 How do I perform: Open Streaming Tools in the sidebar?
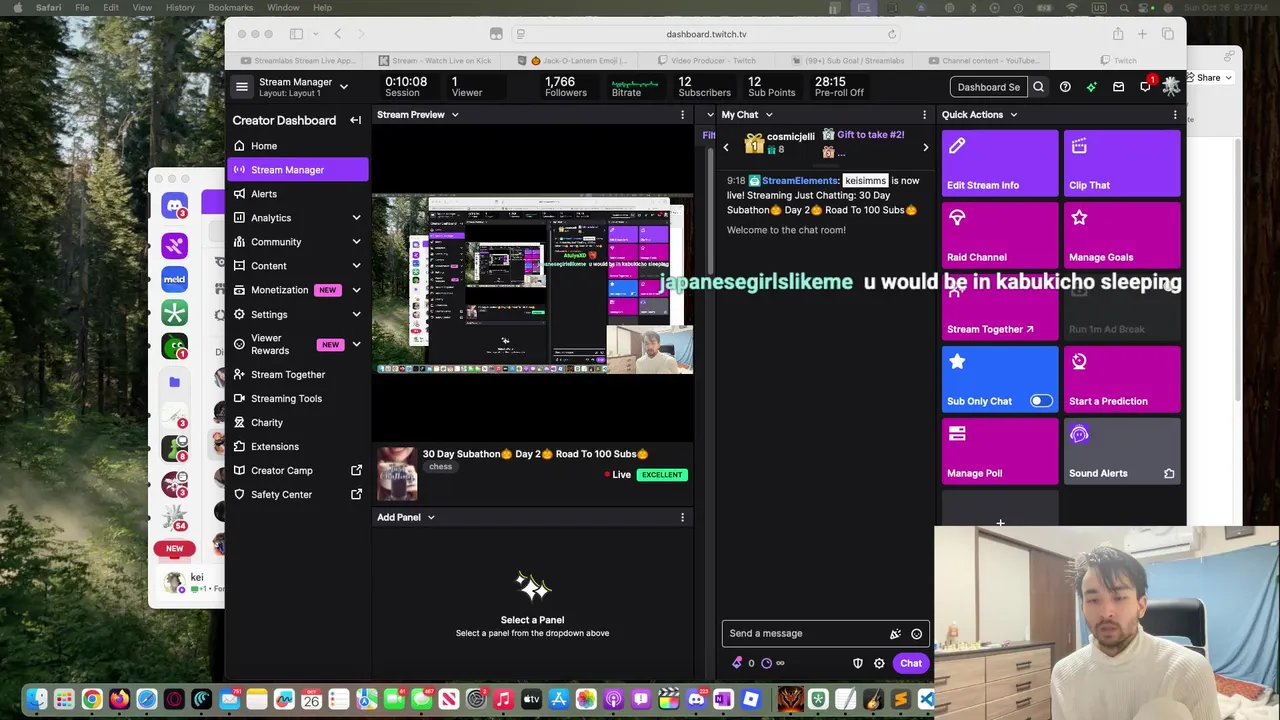(298, 398)
